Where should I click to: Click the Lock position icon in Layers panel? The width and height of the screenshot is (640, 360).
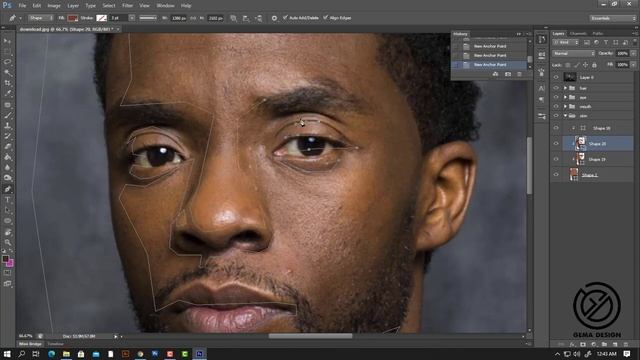pos(585,65)
